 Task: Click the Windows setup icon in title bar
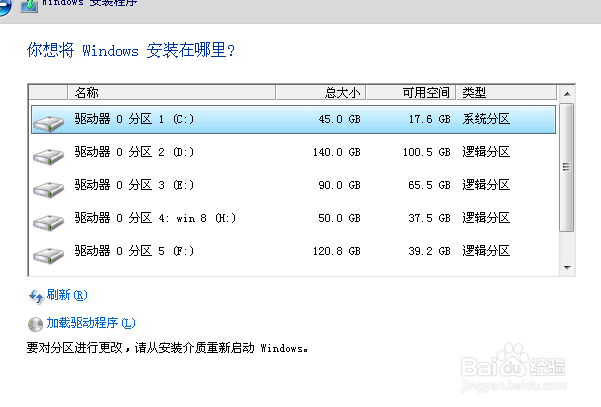[29, 5]
